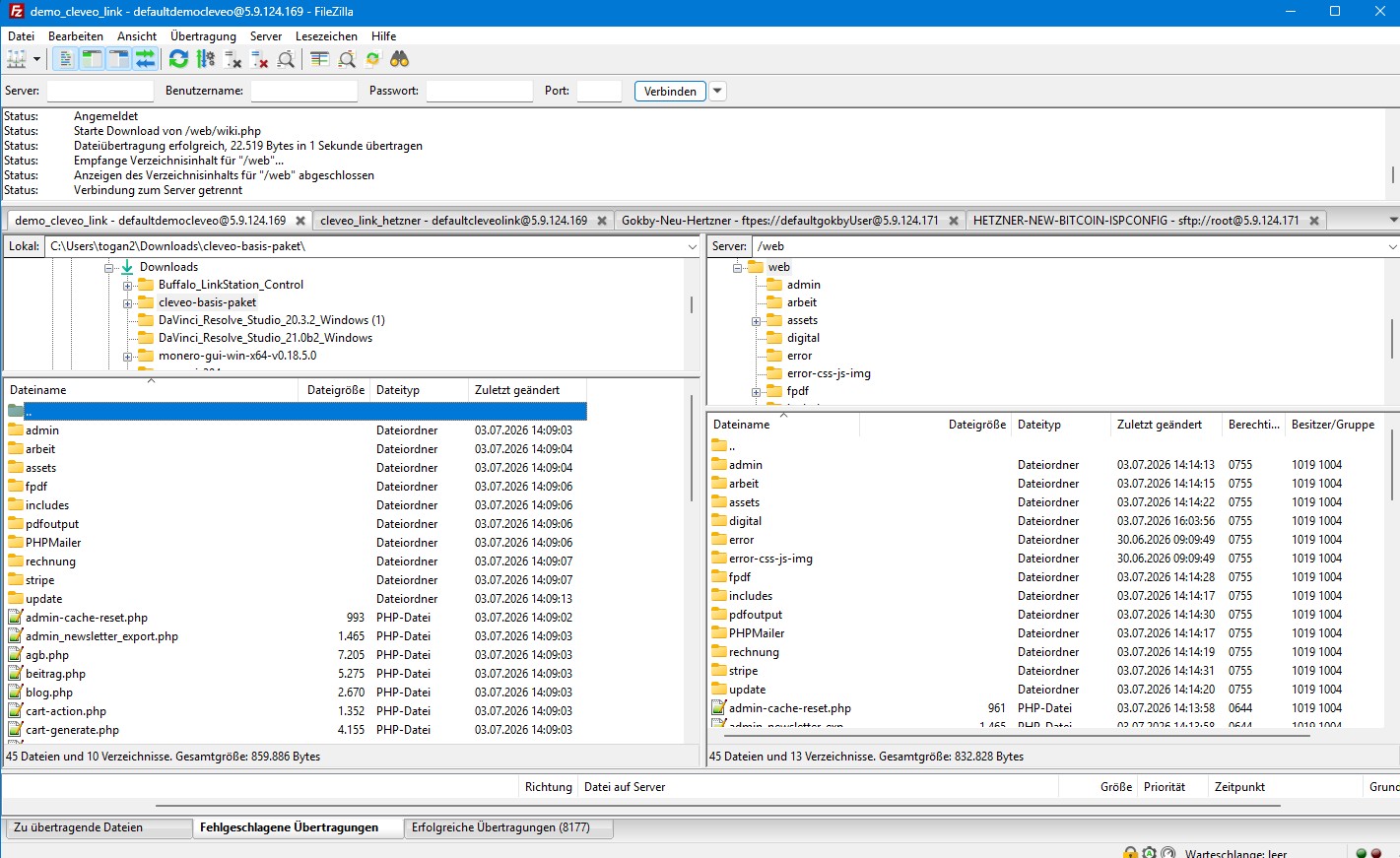Image resolution: width=1400 pixels, height=858 pixels.
Task: Open the Bearbeiten menu
Action: click(76, 36)
